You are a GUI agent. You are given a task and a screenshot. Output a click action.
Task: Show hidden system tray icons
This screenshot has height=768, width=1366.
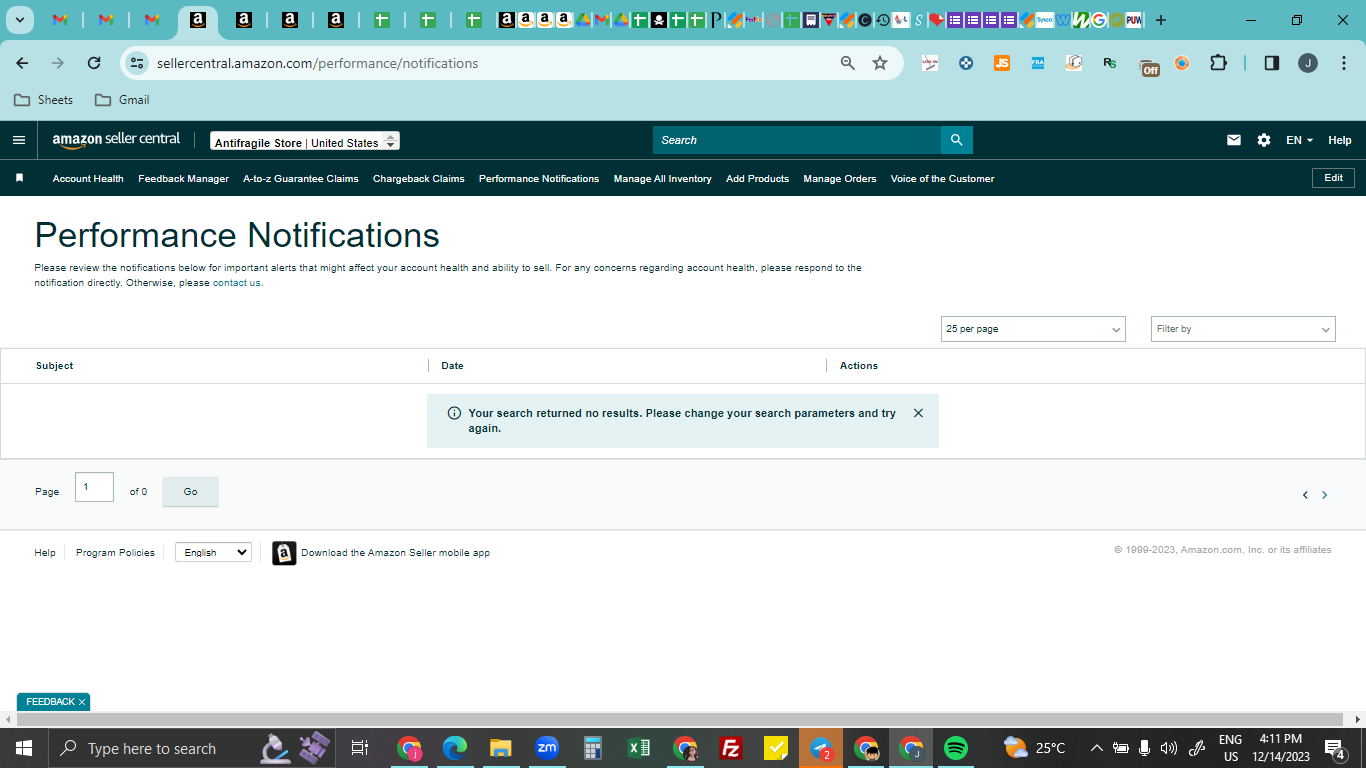click(1097, 748)
